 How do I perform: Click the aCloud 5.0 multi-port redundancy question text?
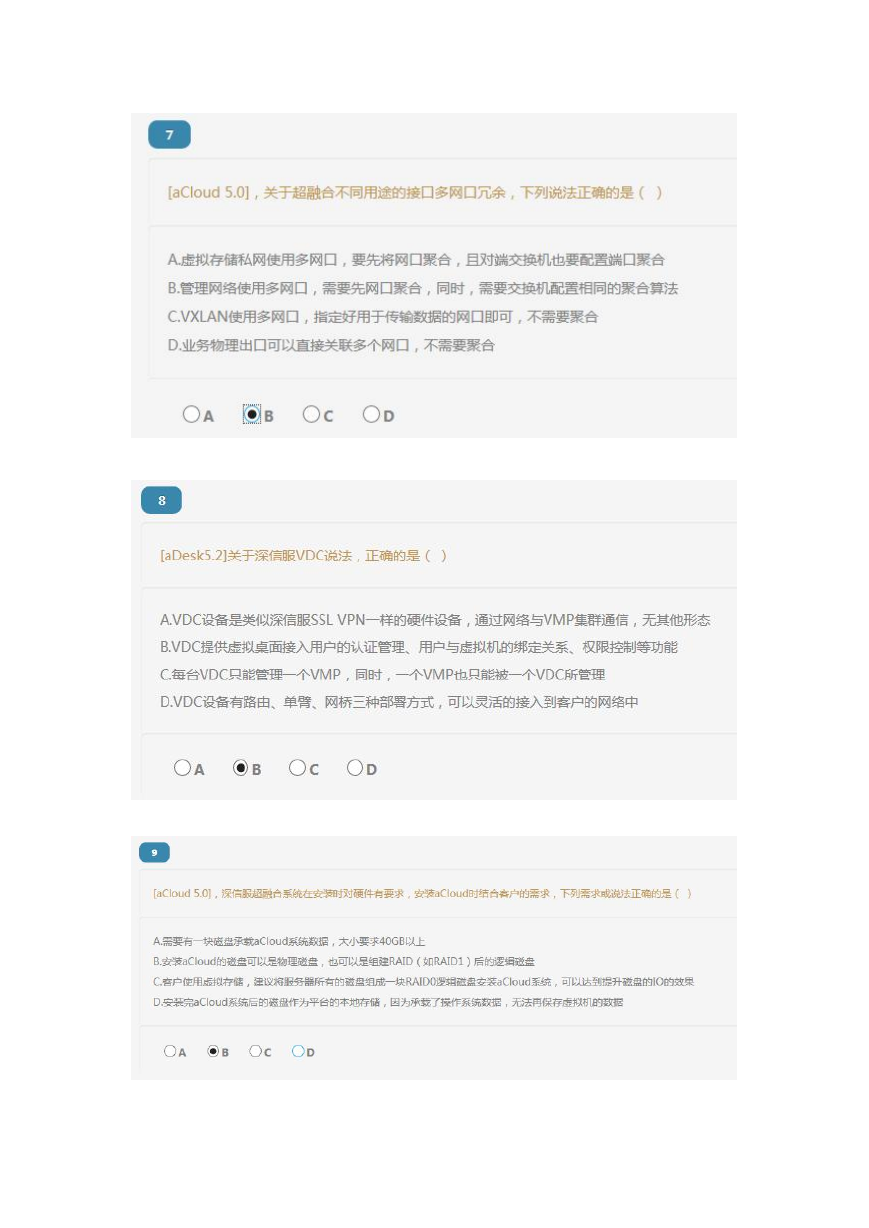pos(415,192)
